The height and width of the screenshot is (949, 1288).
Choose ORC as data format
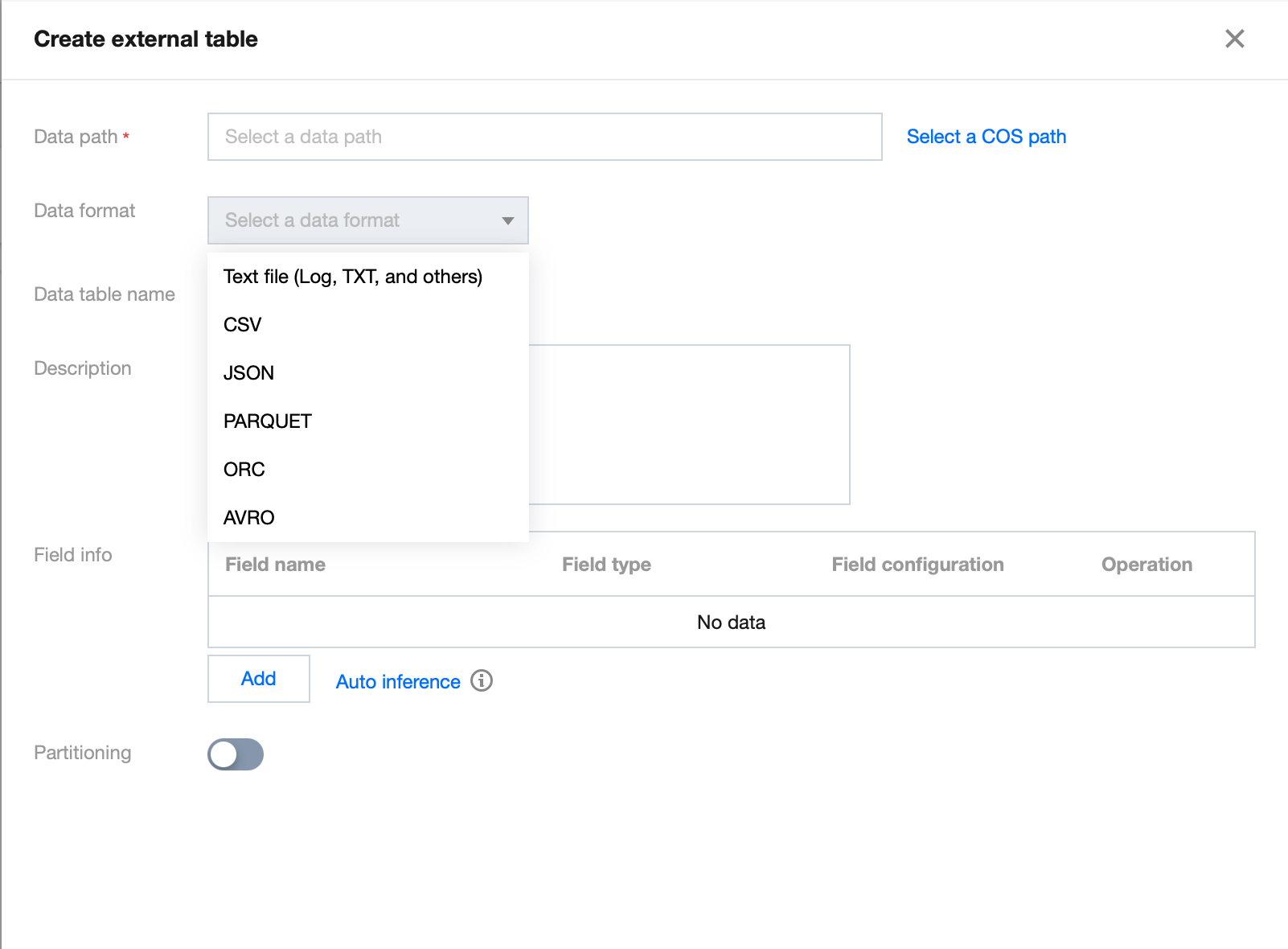[244, 470]
